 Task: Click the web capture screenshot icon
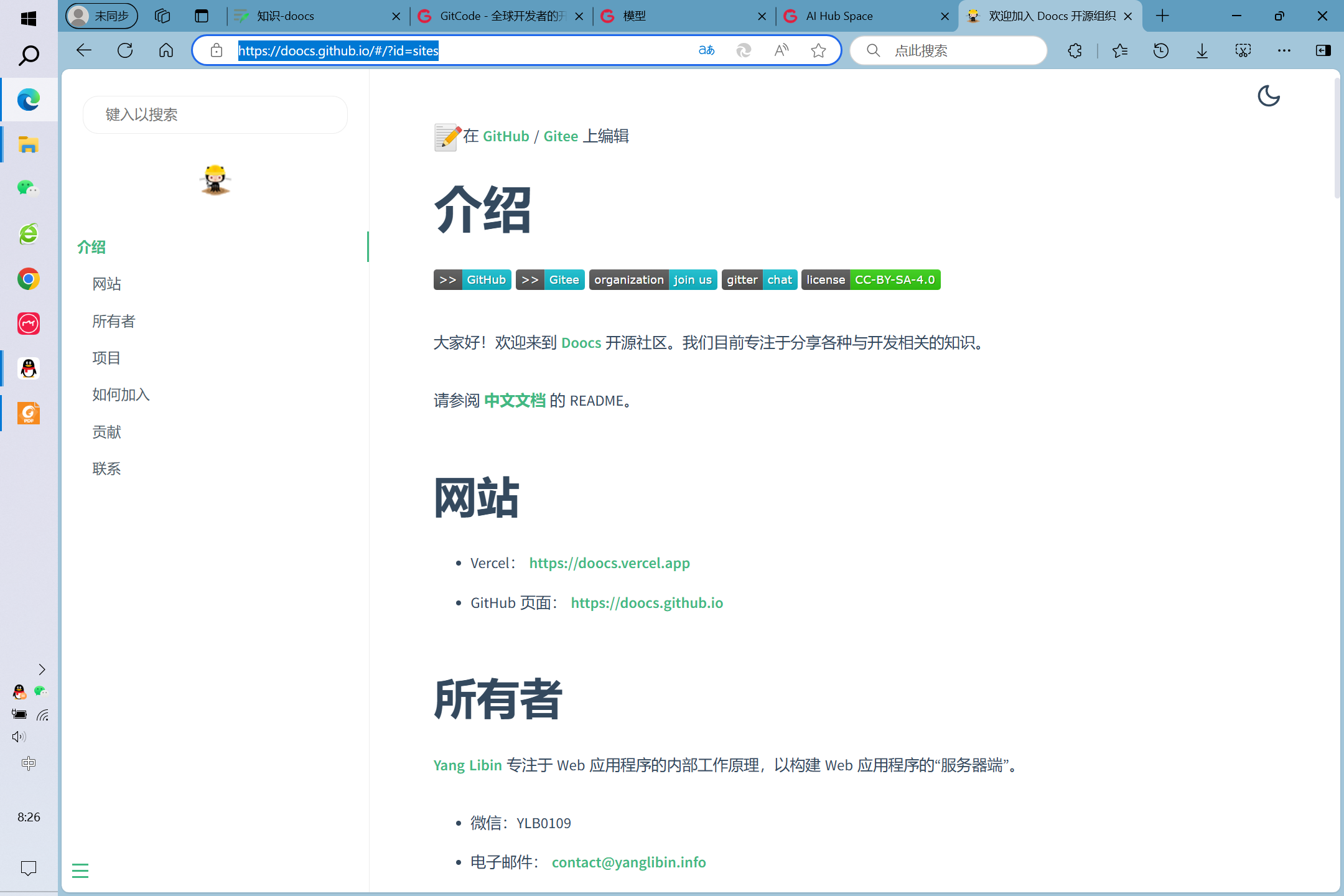(1243, 50)
